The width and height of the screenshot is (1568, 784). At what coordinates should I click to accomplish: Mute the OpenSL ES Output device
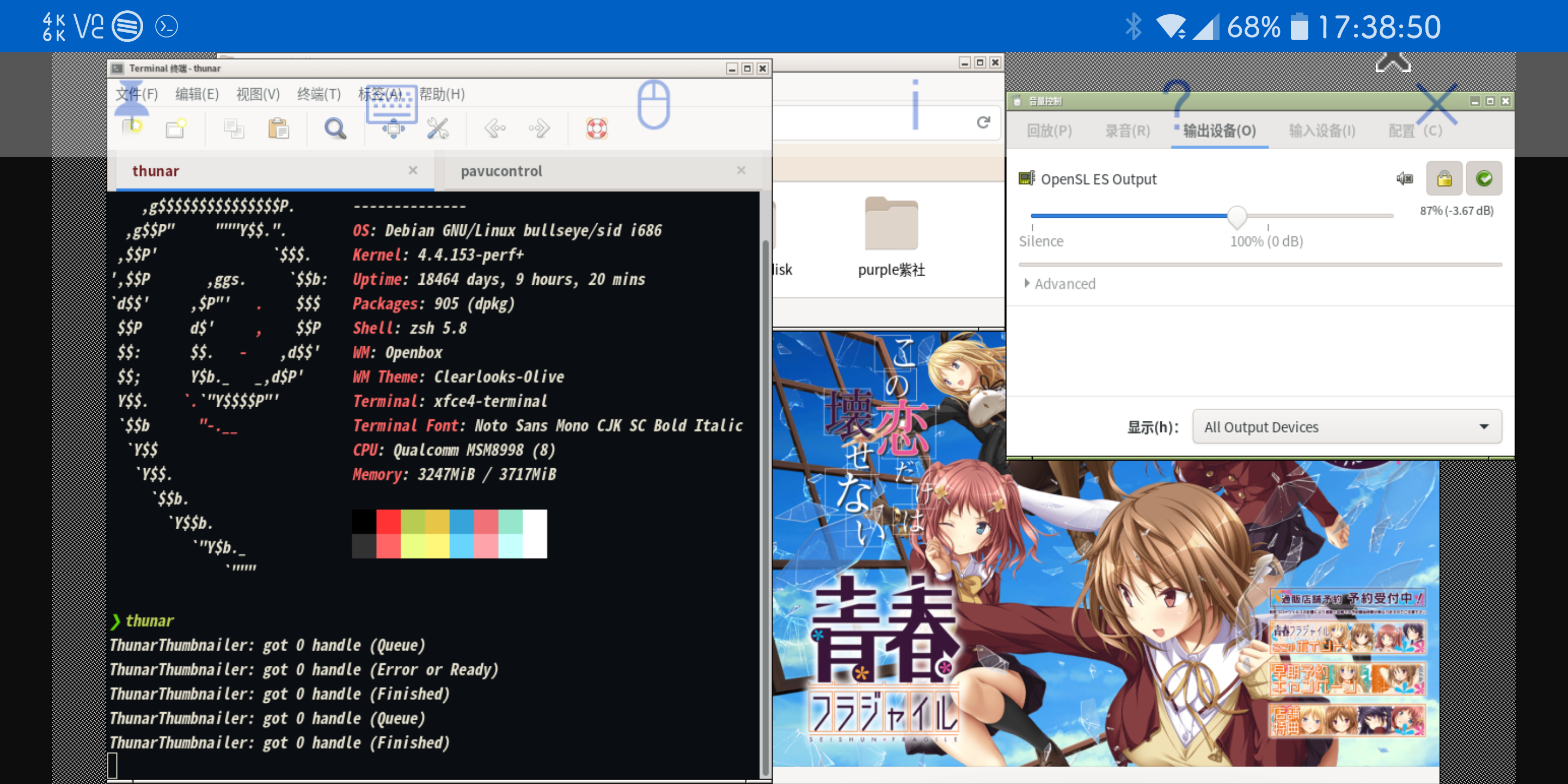(1404, 179)
